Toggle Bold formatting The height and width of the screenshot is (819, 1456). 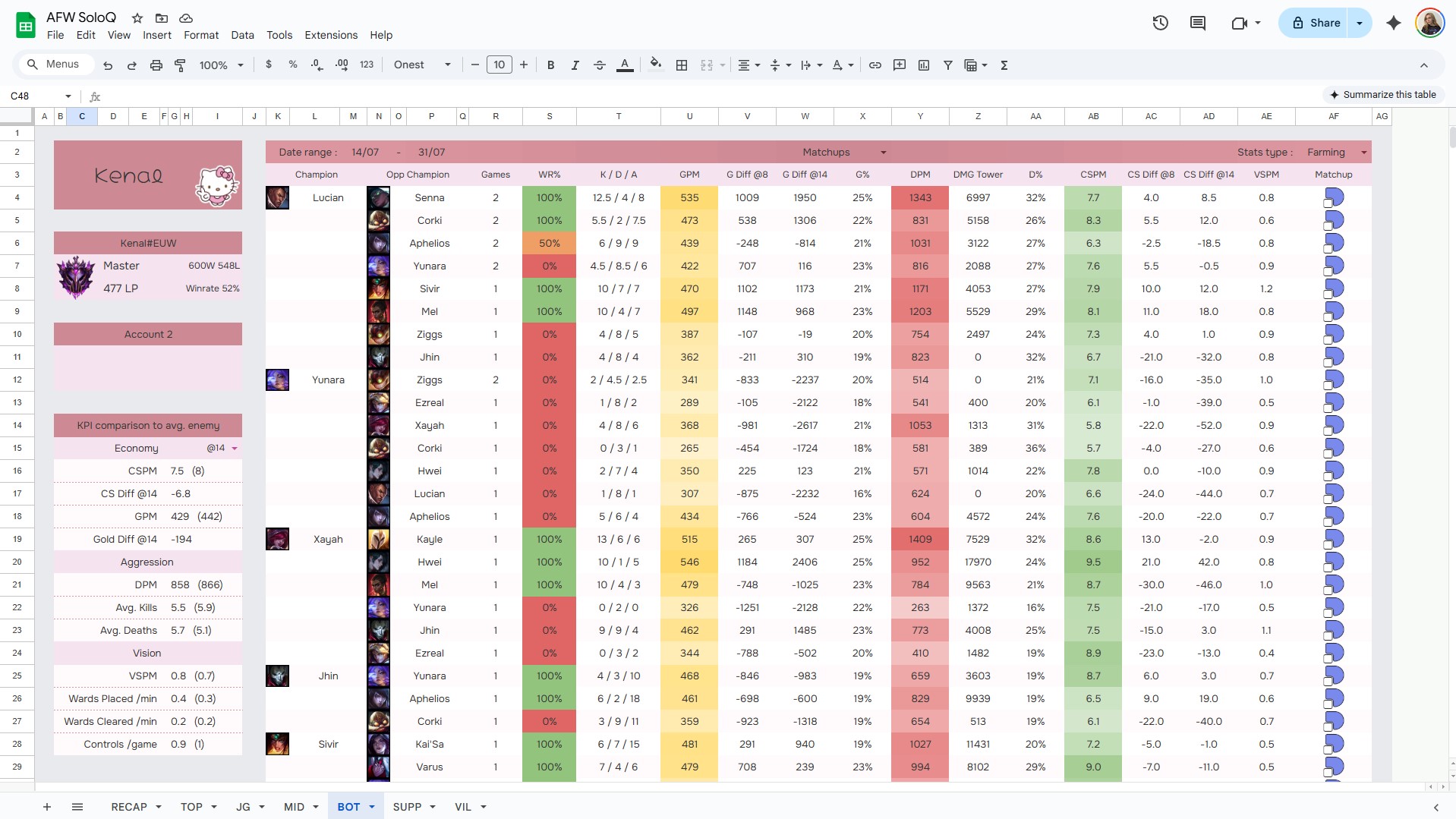551,65
